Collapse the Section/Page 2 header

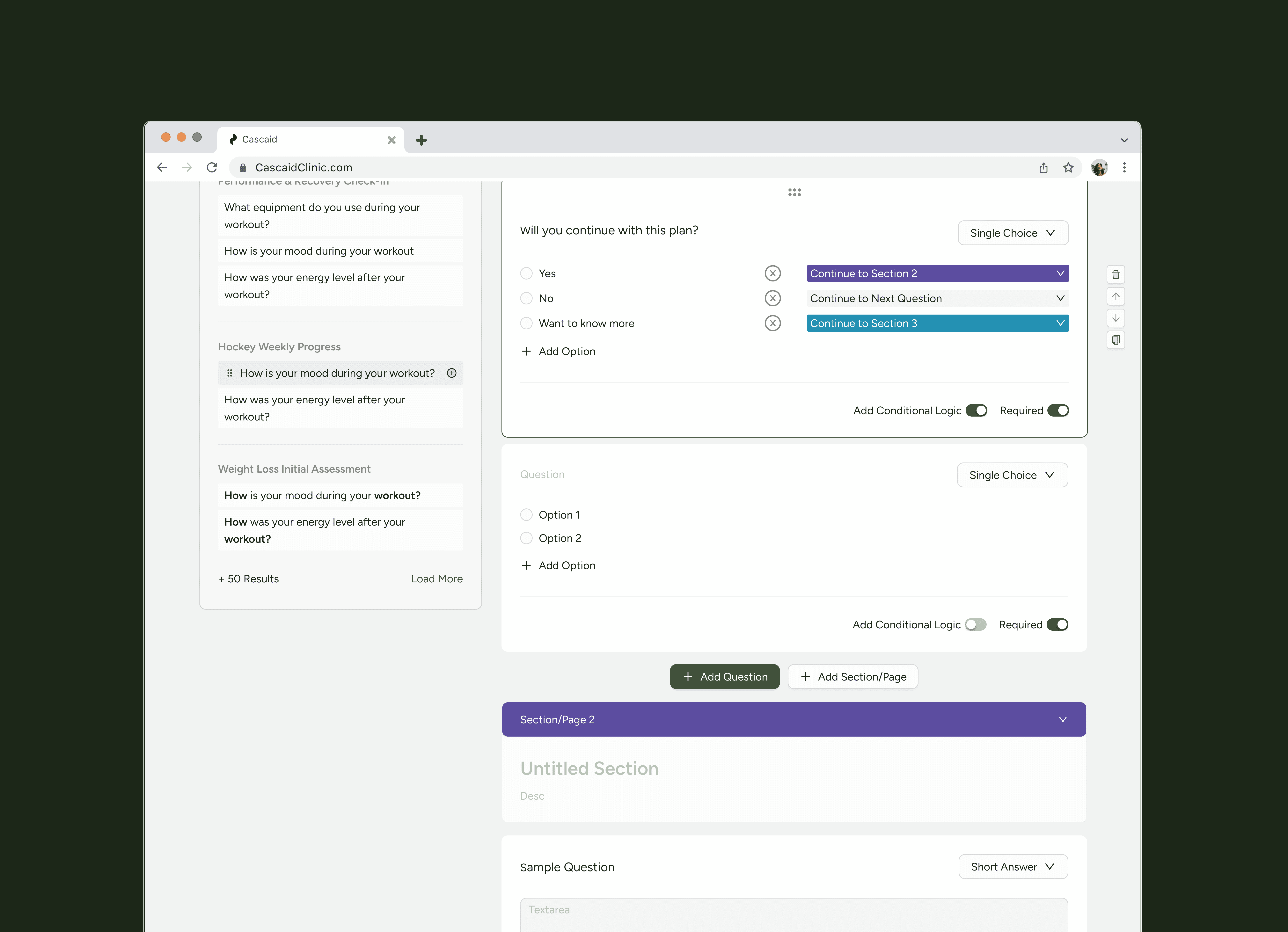[1062, 720]
